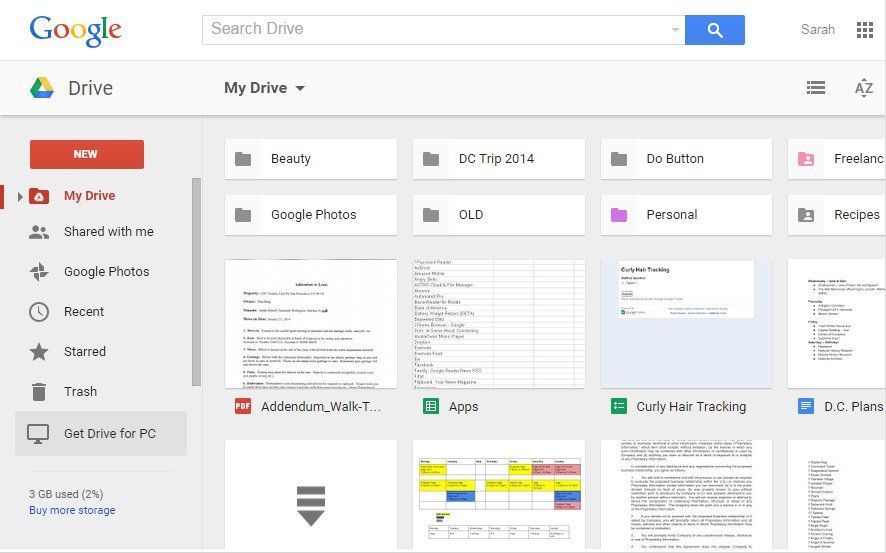Open the Trash view

[x=80, y=391]
